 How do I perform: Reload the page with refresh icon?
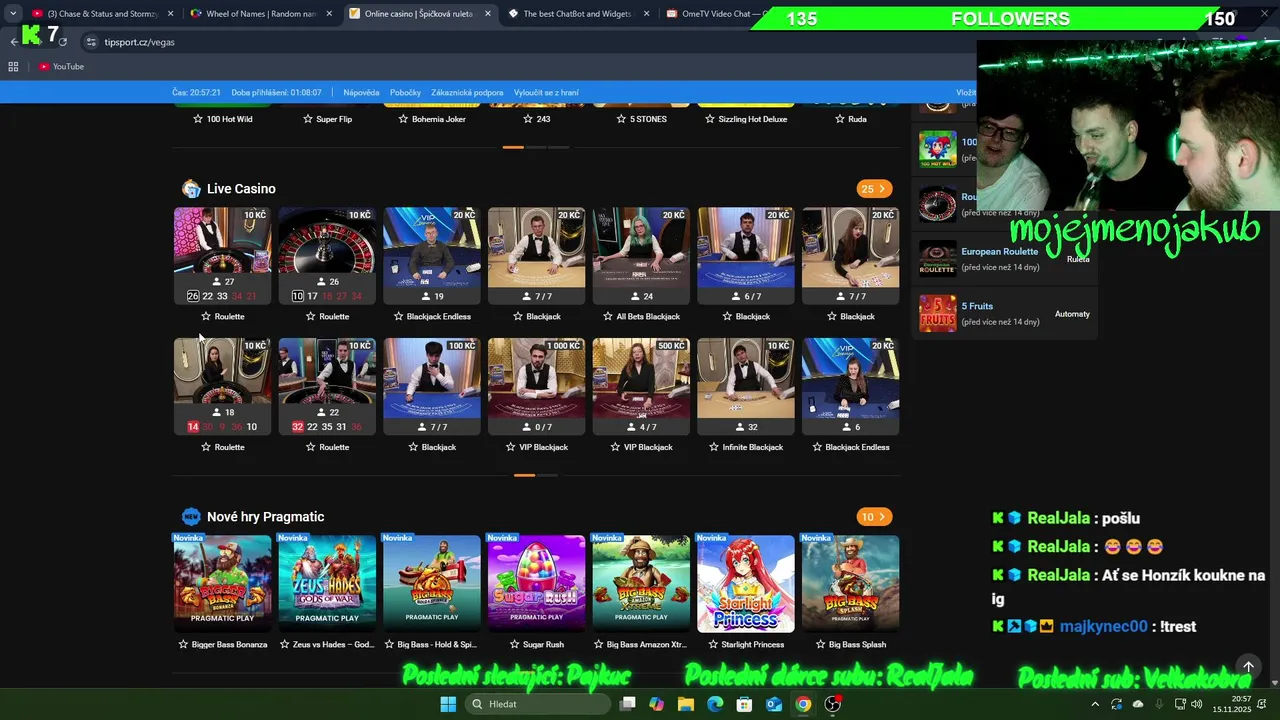click(63, 42)
